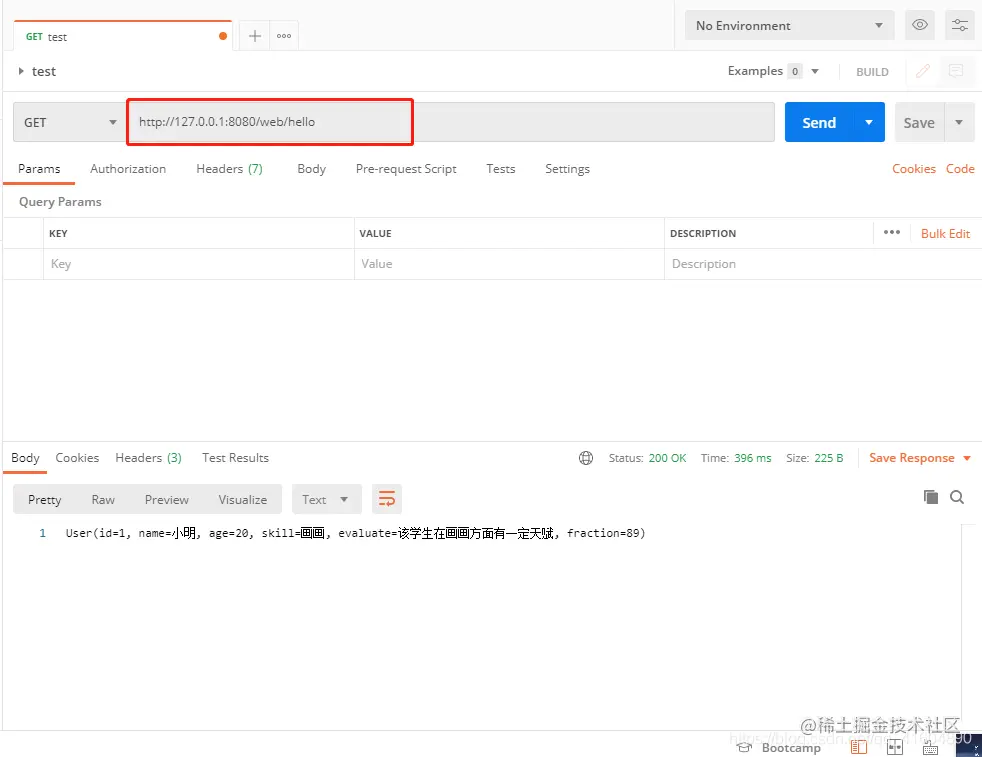The image size is (982, 757).
Task: Switch to the Params tab
Action: [x=39, y=168]
